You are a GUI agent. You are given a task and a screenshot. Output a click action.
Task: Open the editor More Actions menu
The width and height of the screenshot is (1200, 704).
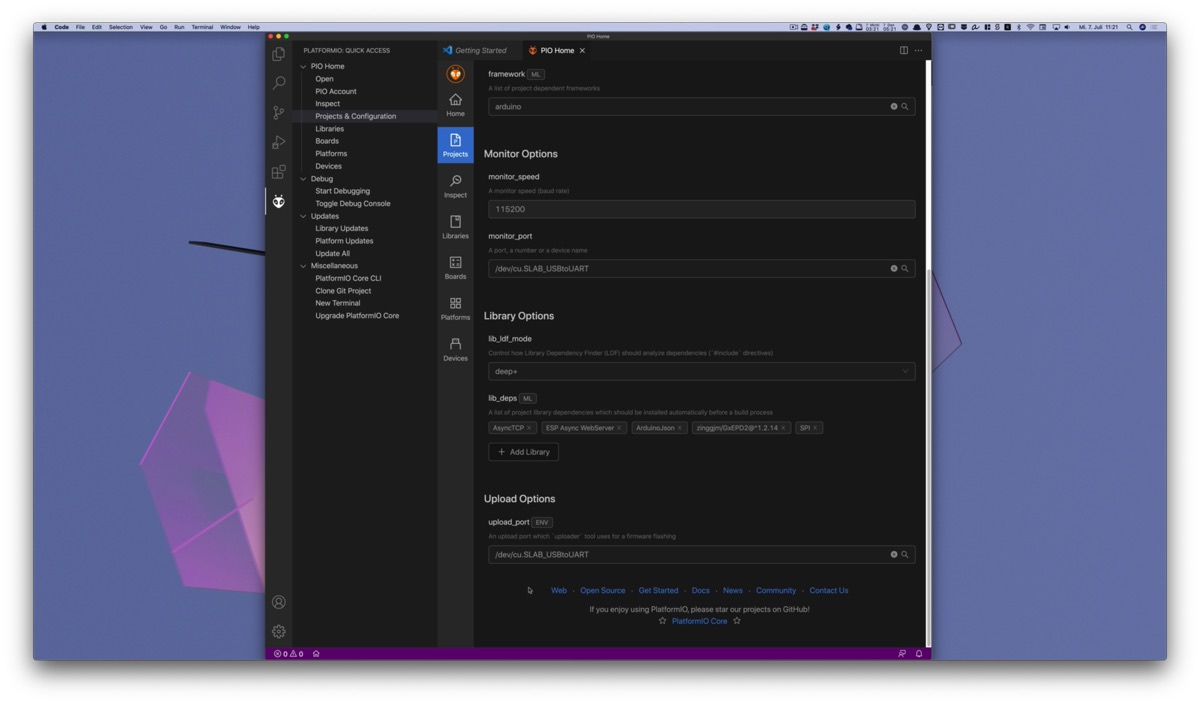click(x=918, y=50)
